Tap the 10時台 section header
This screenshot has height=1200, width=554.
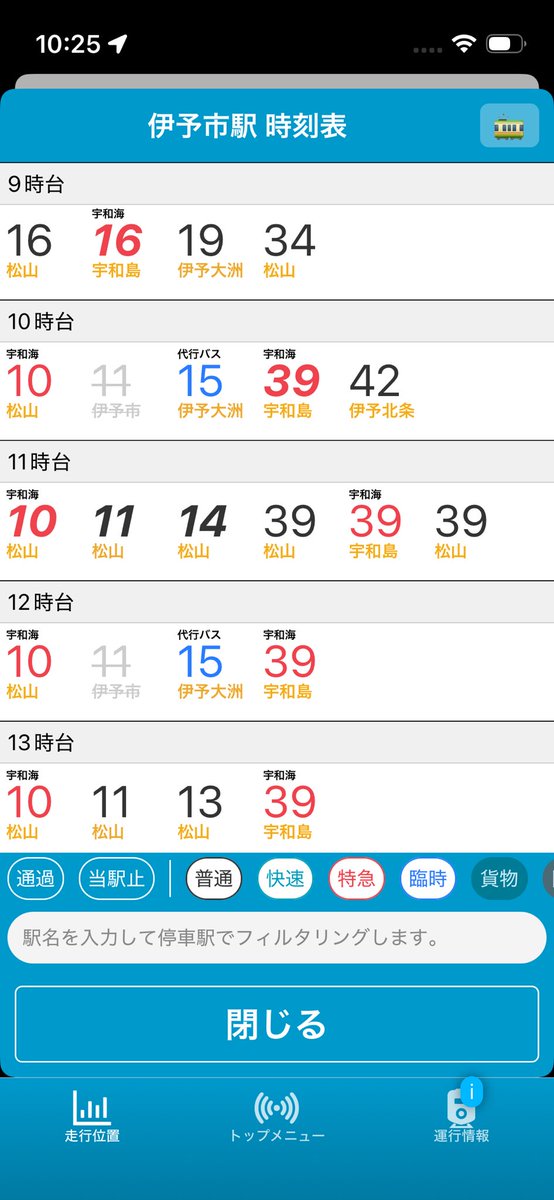tap(277, 322)
